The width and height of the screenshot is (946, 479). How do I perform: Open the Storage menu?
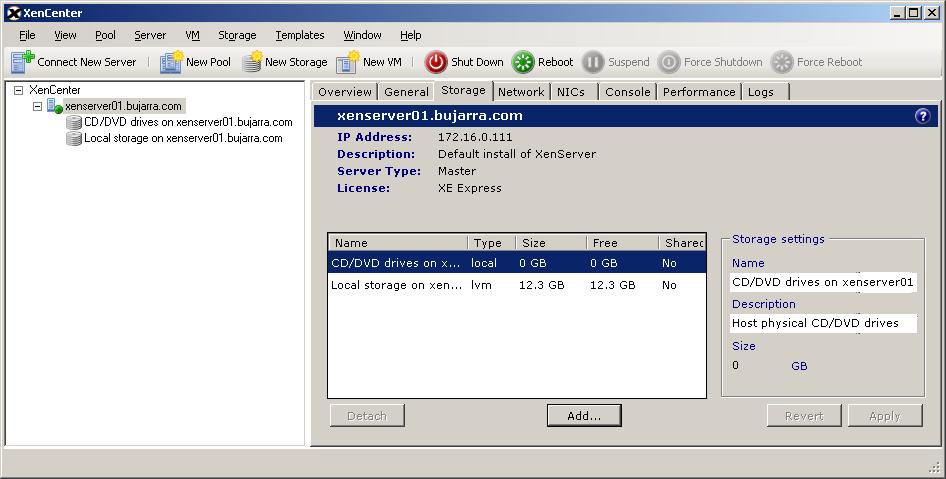coord(237,35)
